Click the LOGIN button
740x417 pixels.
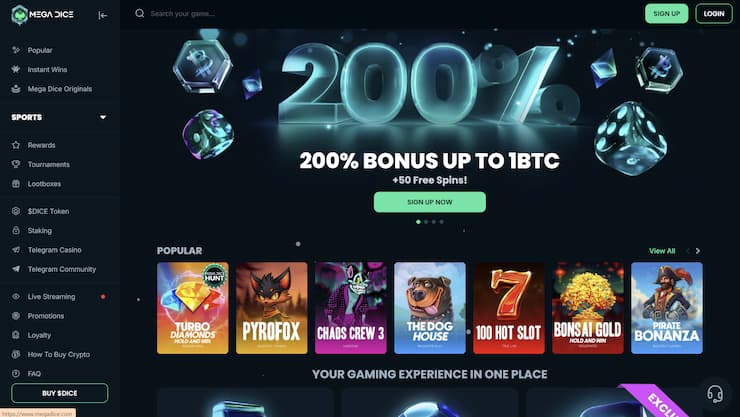tap(714, 14)
